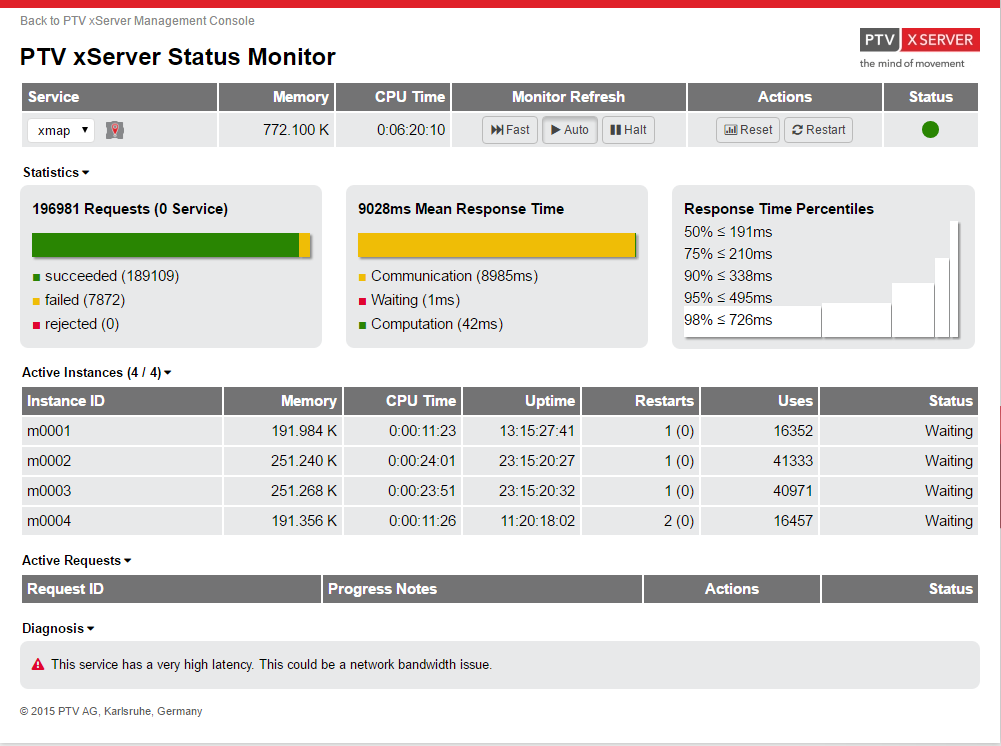Image resolution: width=1001 pixels, height=746 pixels.
Task: Enable Auto monitor refresh
Action: tap(570, 130)
